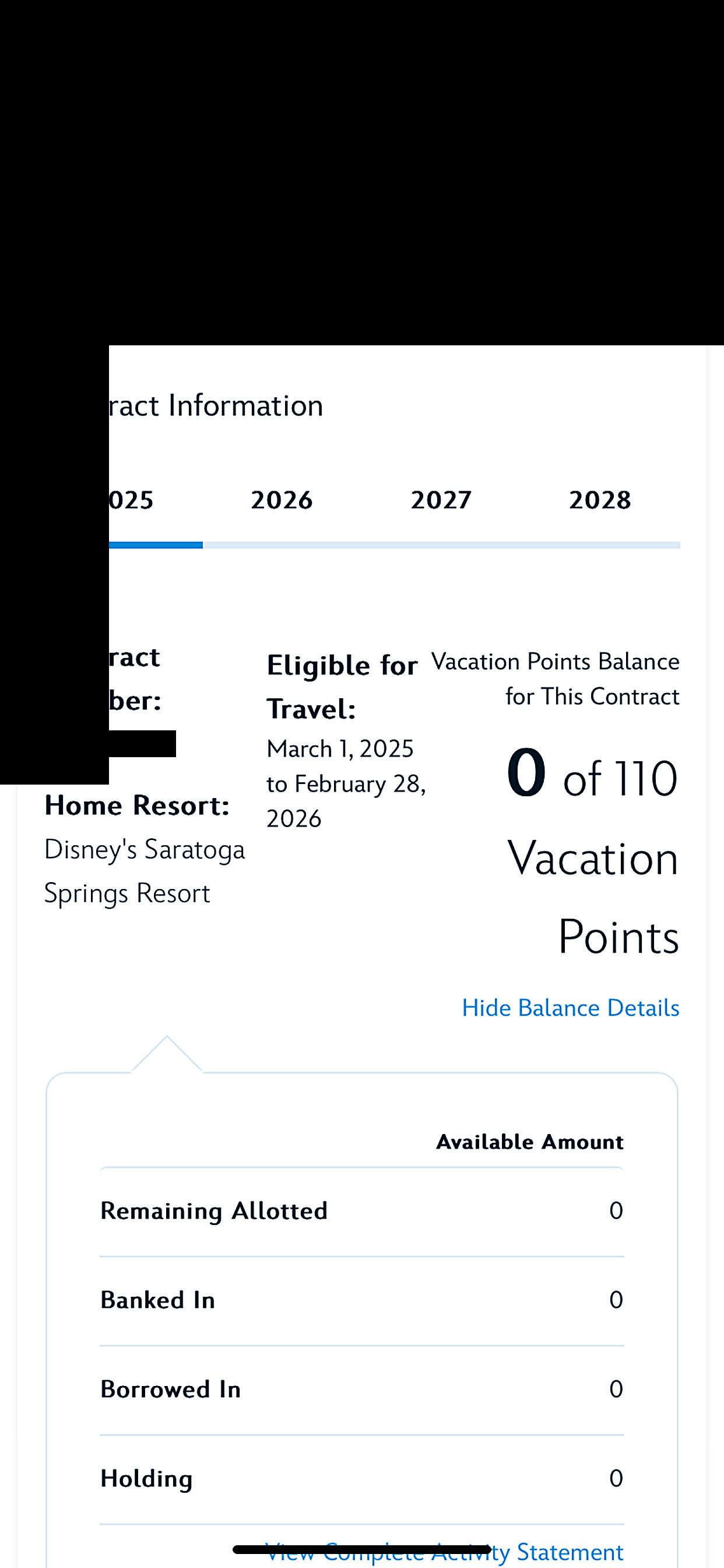The image size is (724, 1568).
Task: Click the 0 of 110 points balance
Action: click(x=591, y=776)
